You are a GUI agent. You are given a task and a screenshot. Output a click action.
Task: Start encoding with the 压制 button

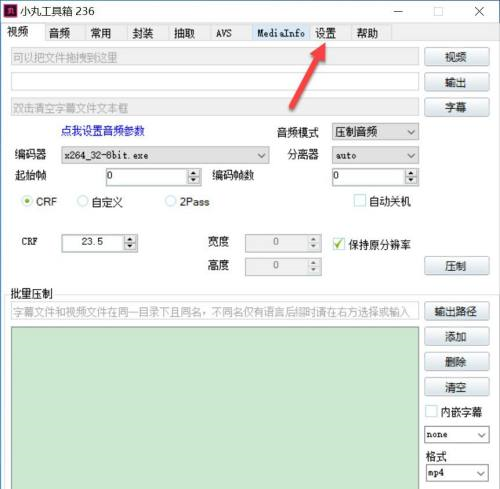(457, 266)
